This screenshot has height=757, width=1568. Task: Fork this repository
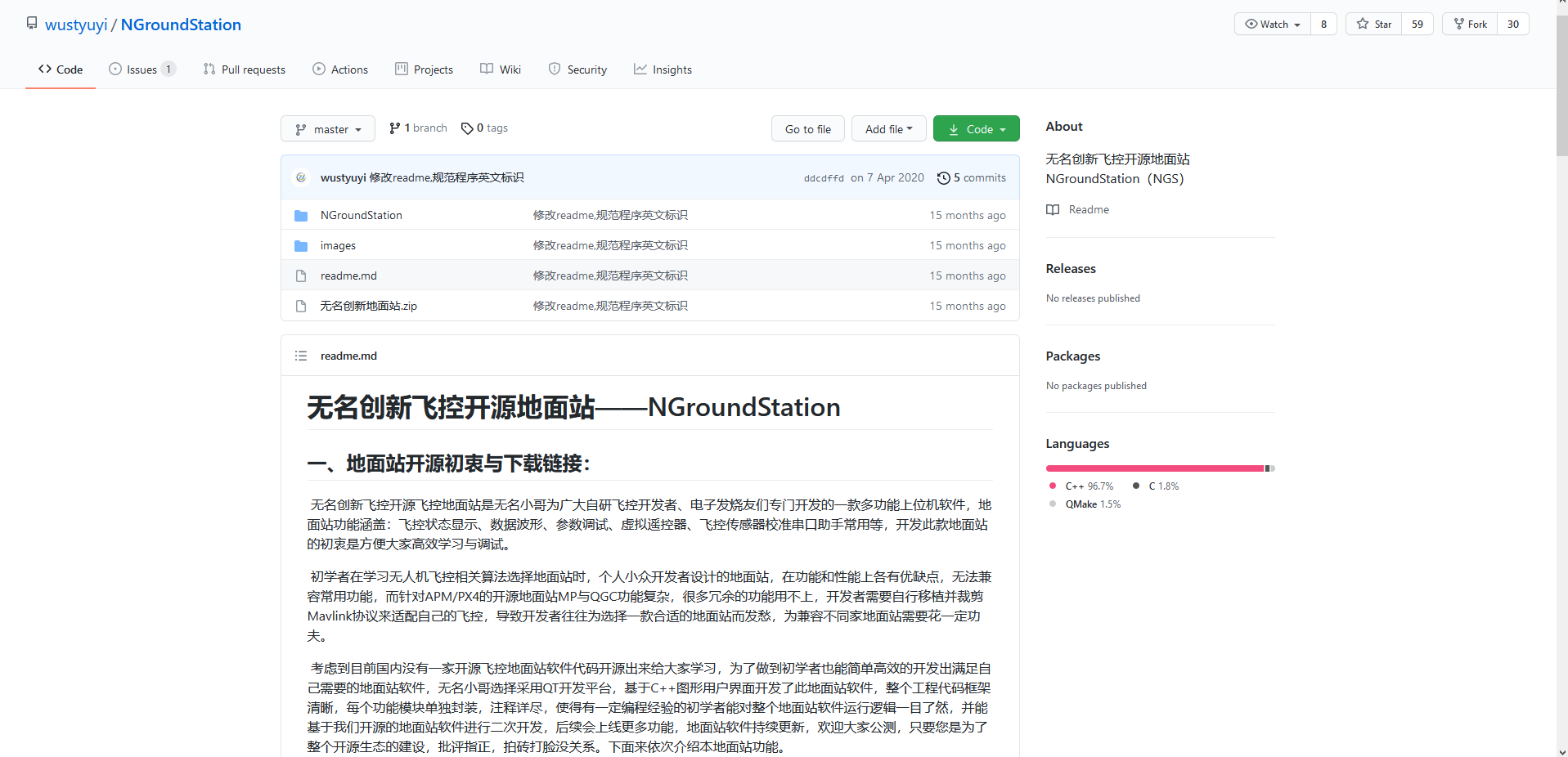(x=1470, y=24)
